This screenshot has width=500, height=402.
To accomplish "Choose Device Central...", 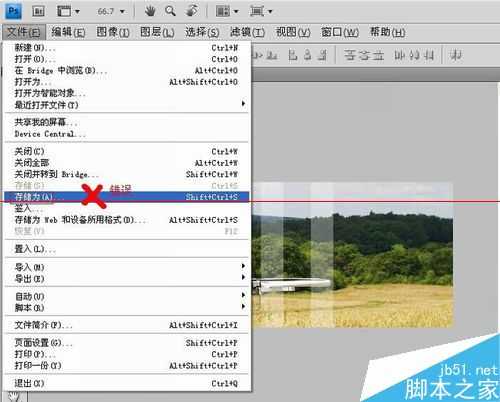I will tap(127, 134).
